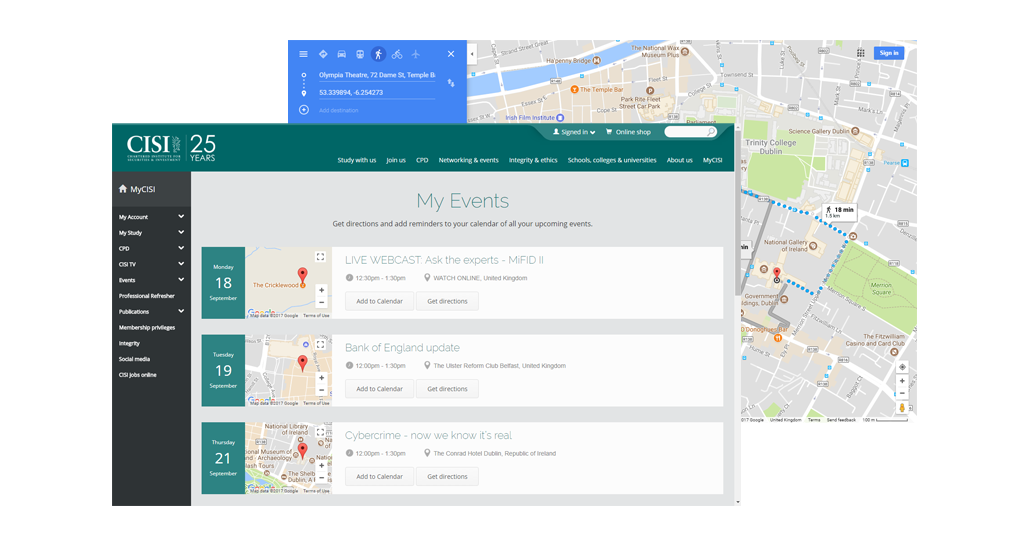Open CPD top navigation menu
Screen dimensions: 1018x546
pyautogui.click(x=422, y=160)
